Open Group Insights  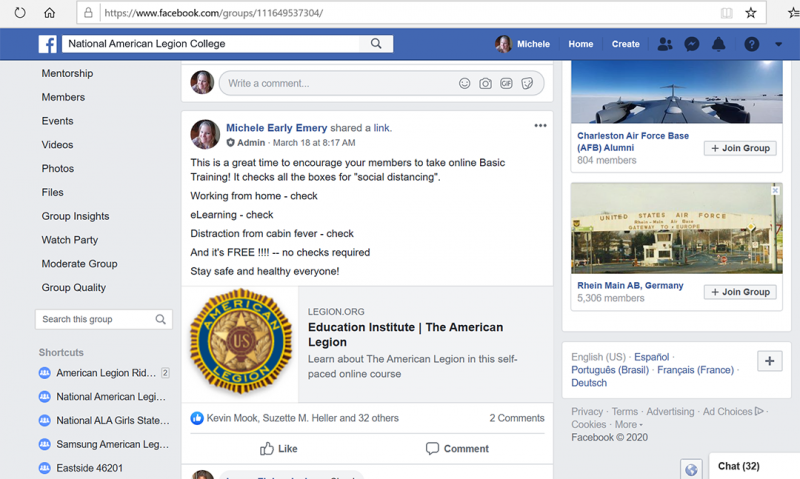pyautogui.click(x=76, y=216)
